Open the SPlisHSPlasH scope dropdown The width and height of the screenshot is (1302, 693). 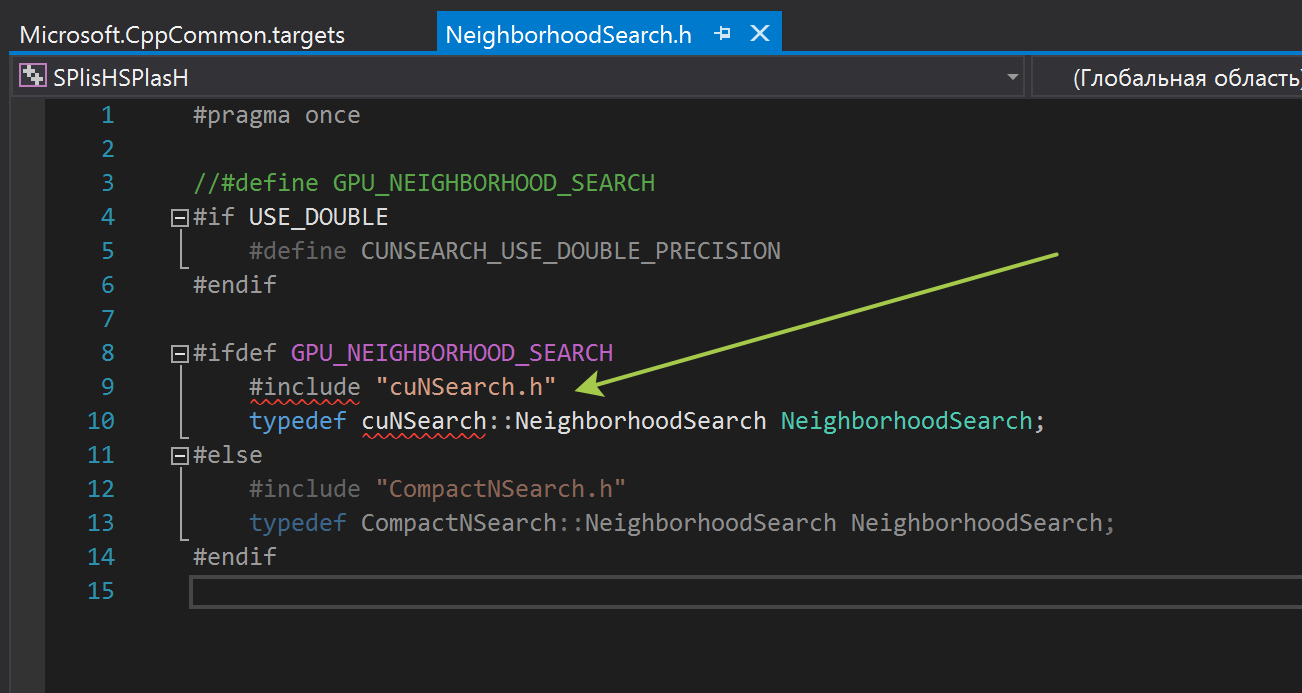(1012, 76)
